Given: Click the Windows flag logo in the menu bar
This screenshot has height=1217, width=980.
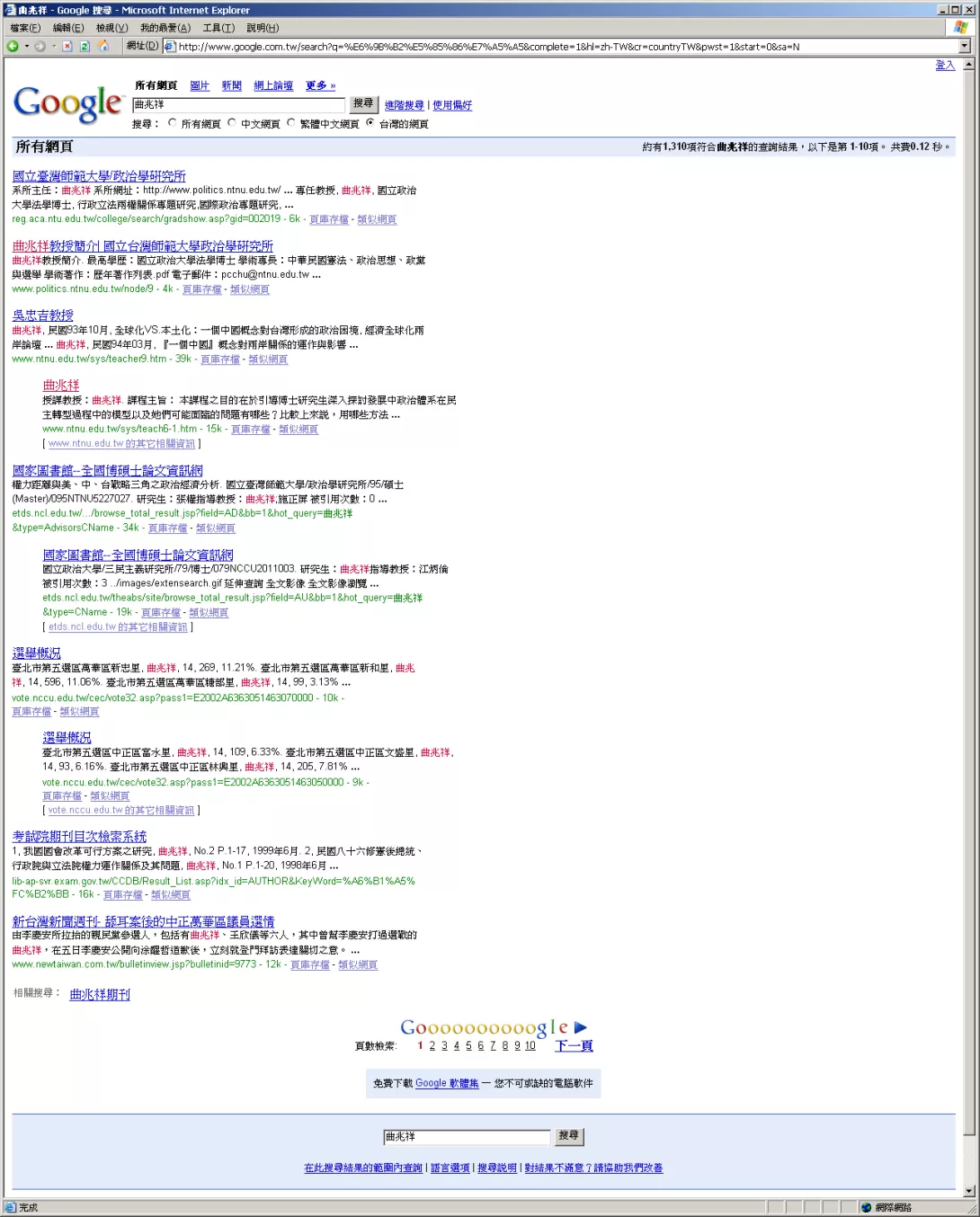Looking at the screenshot, I should tap(961, 28).
